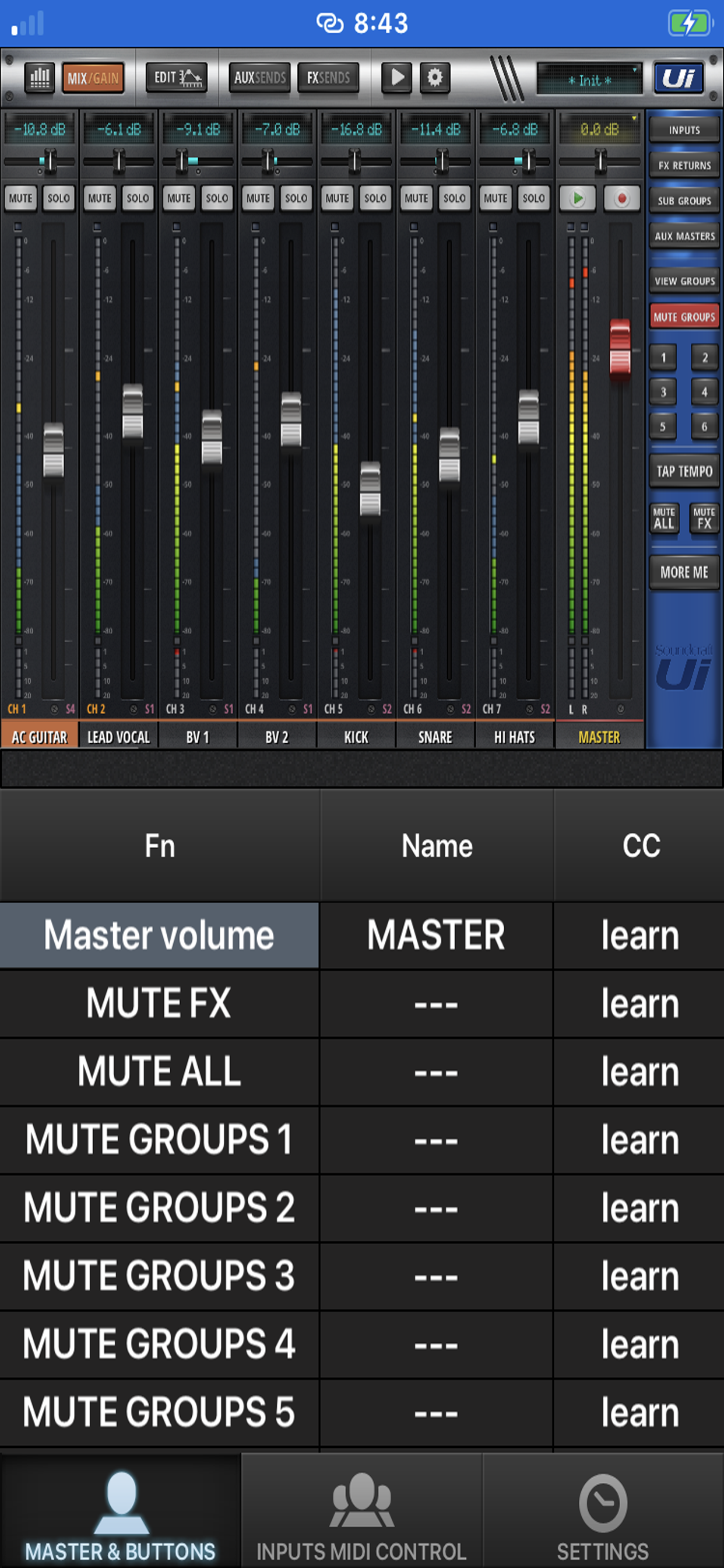Activate mute group 5 button
This screenshot has height=1568, width=724.
click(663, 426)
